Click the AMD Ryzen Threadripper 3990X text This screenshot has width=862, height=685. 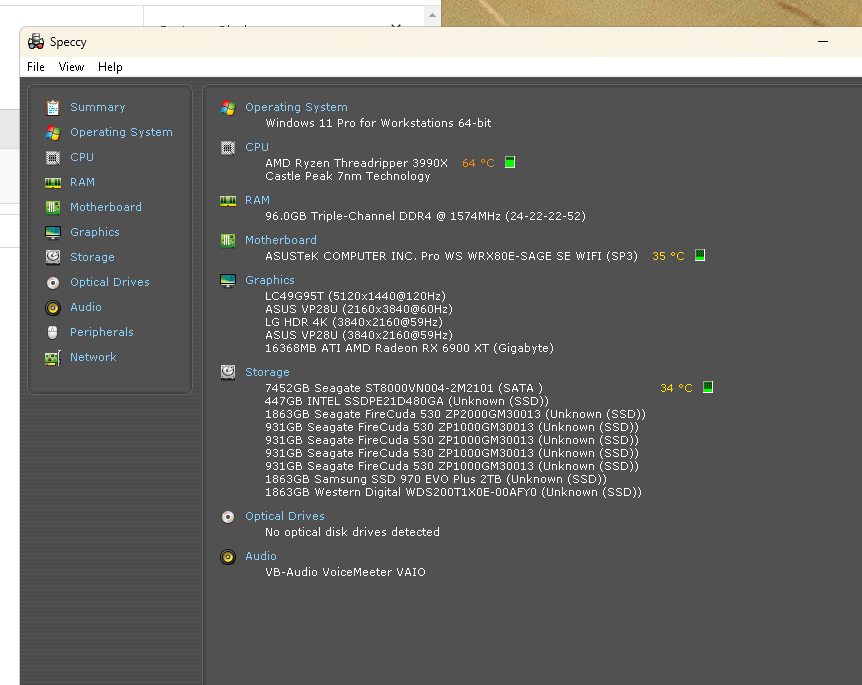click(x=356, y=163)
